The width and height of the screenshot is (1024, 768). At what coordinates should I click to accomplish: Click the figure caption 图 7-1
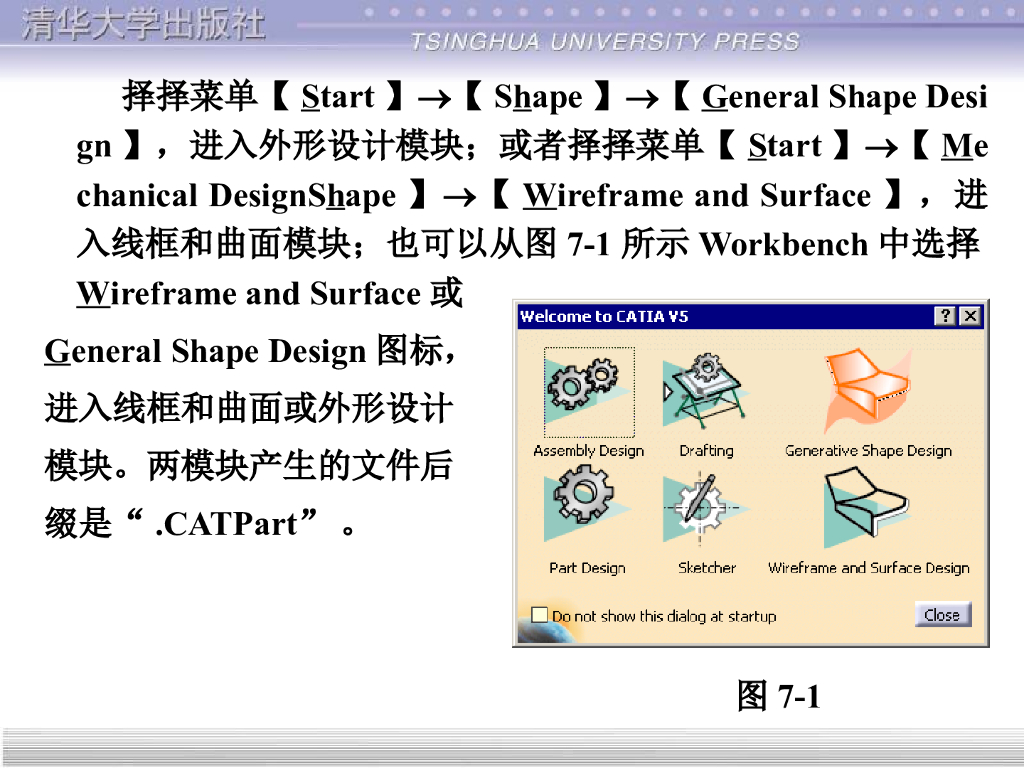[778, 696]
